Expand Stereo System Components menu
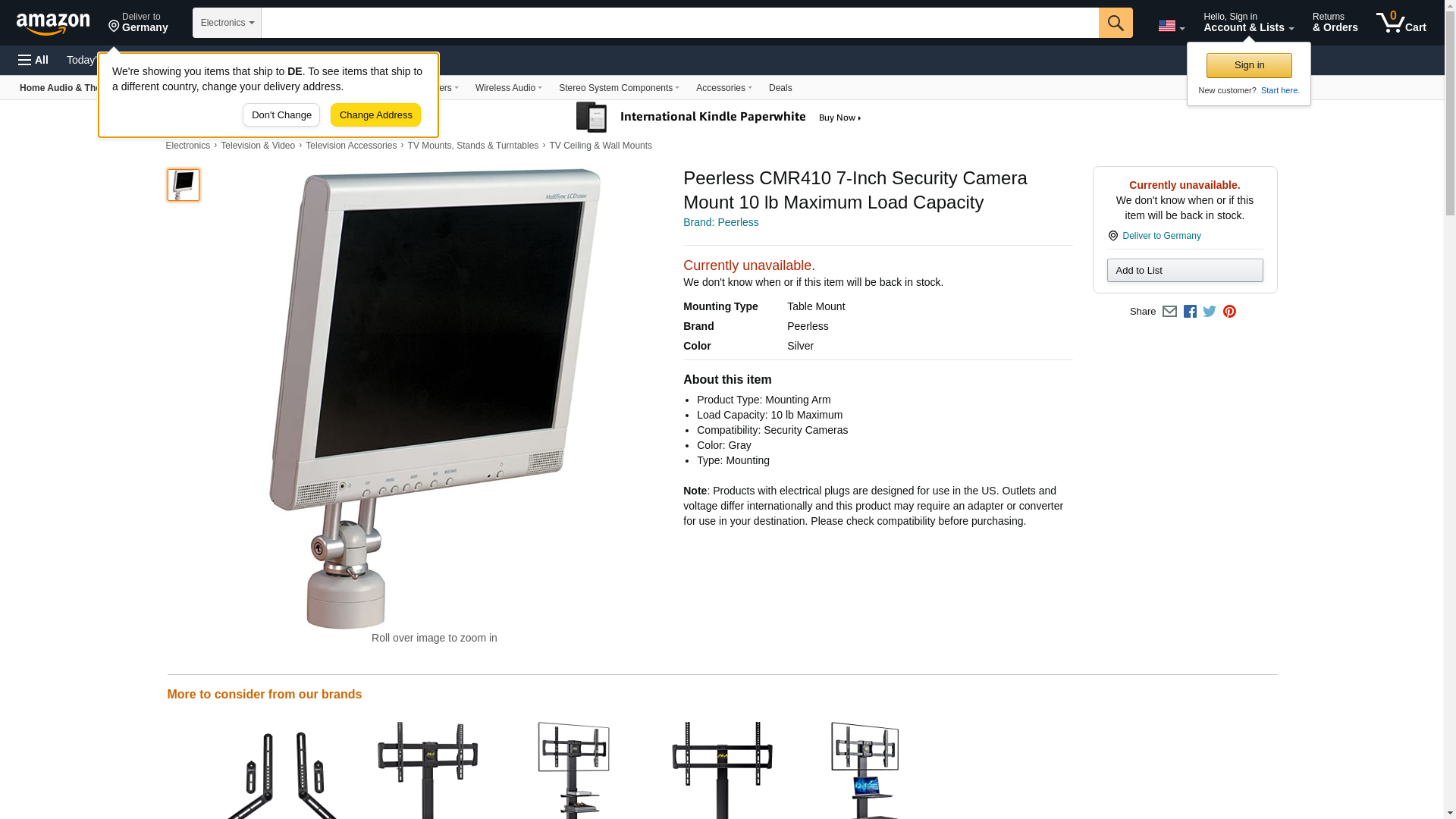Image resolution: width=1456 pixels, height=819 pixels. (619, 88)
